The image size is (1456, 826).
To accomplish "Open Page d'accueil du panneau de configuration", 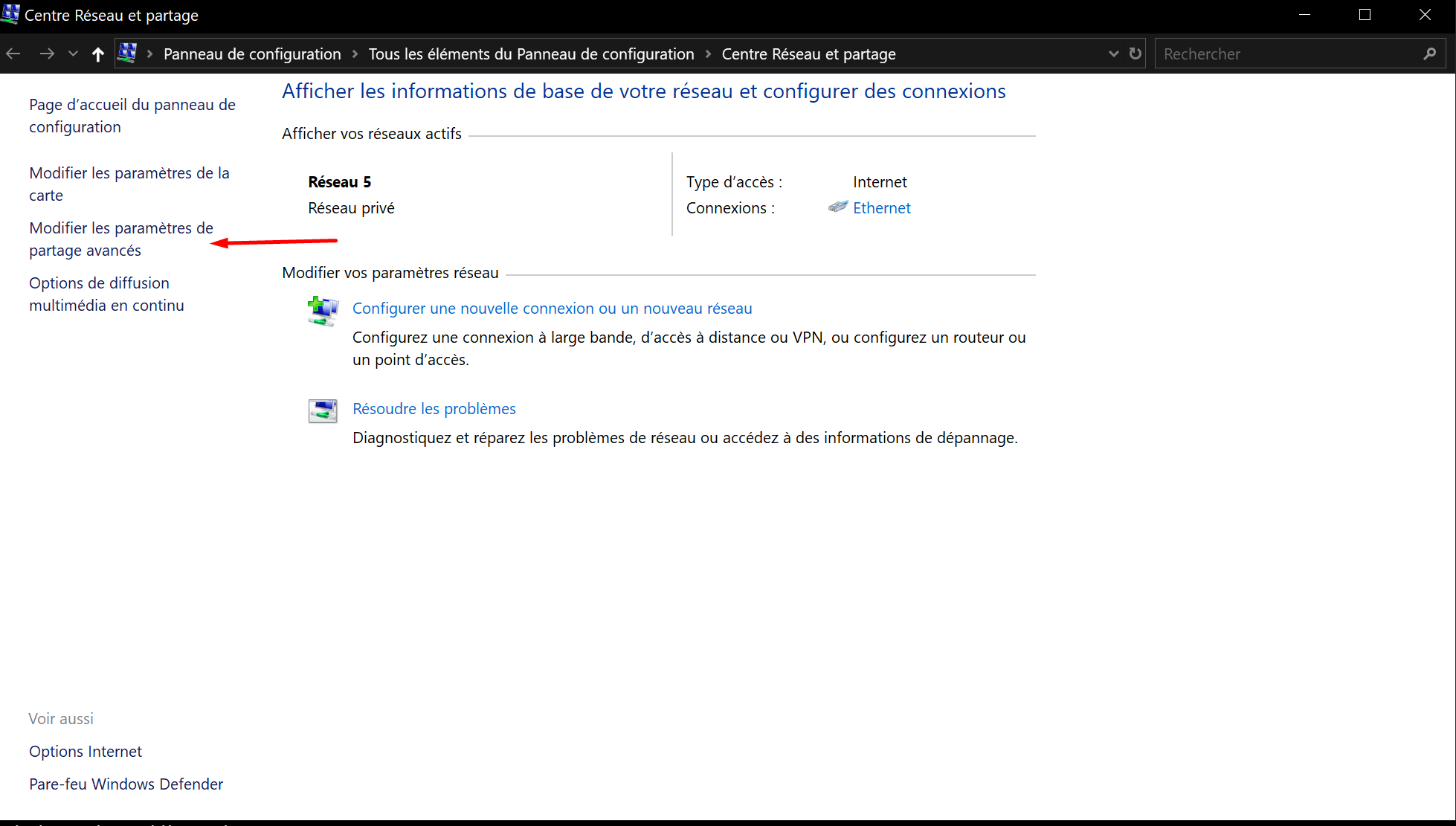I will click(132, 115).
